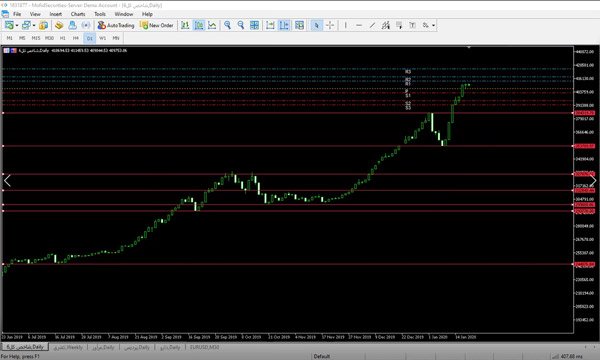Screen dimensions: 600x360
Task: Select the Cursor arrow tool
Action: tap(316, 25)
